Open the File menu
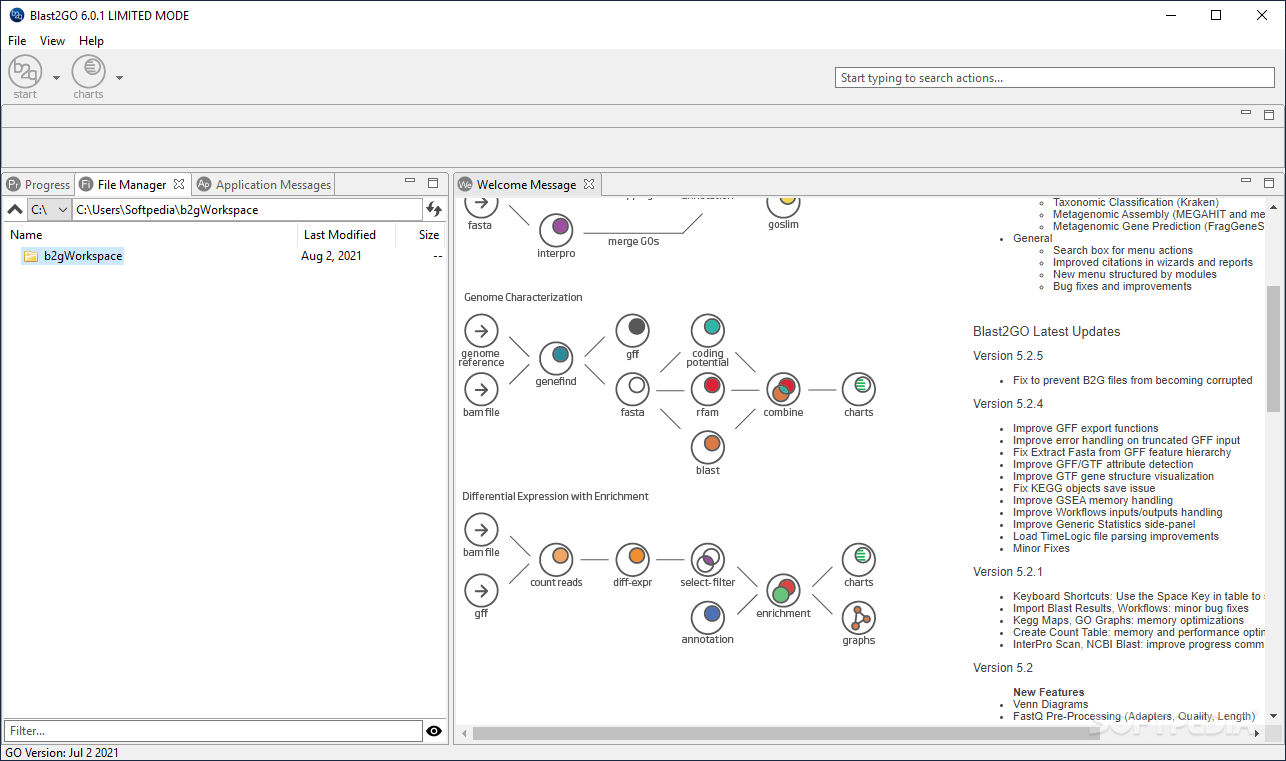The height and width of the screenshot is (761, 1286). 17,41
